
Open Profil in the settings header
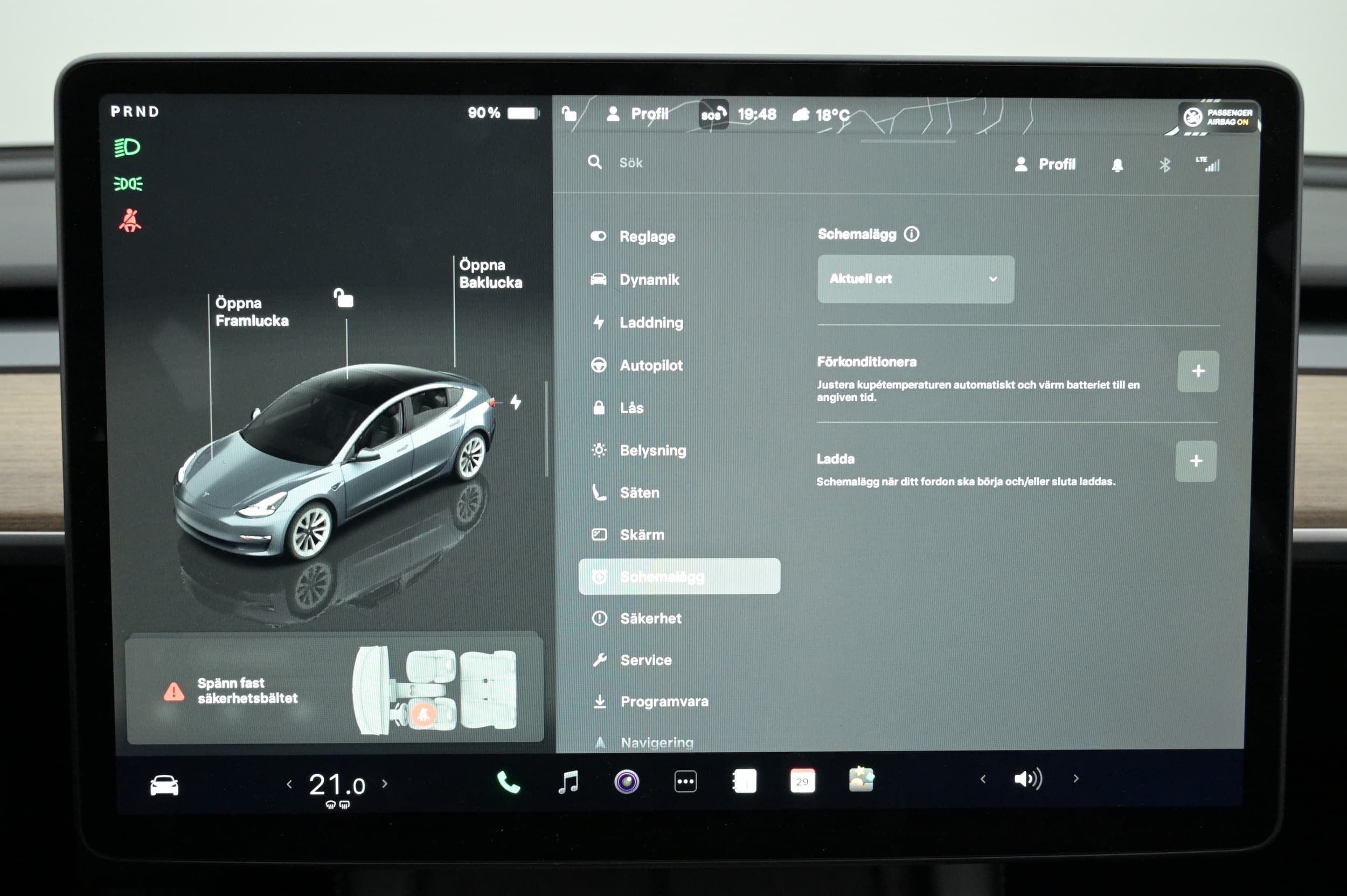[x=1045, y=164]
